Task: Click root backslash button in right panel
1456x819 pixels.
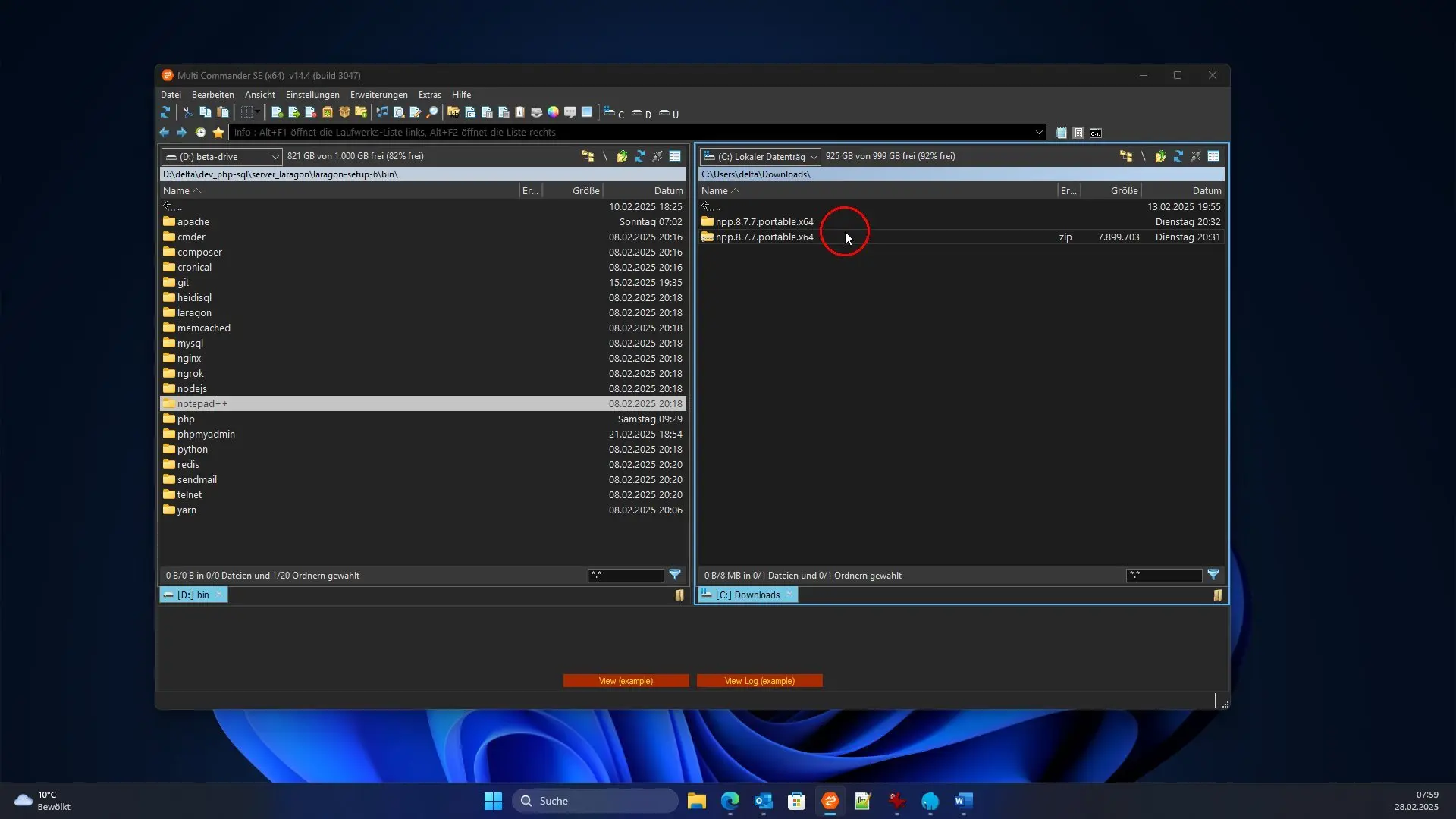Action: (1143, 156)
